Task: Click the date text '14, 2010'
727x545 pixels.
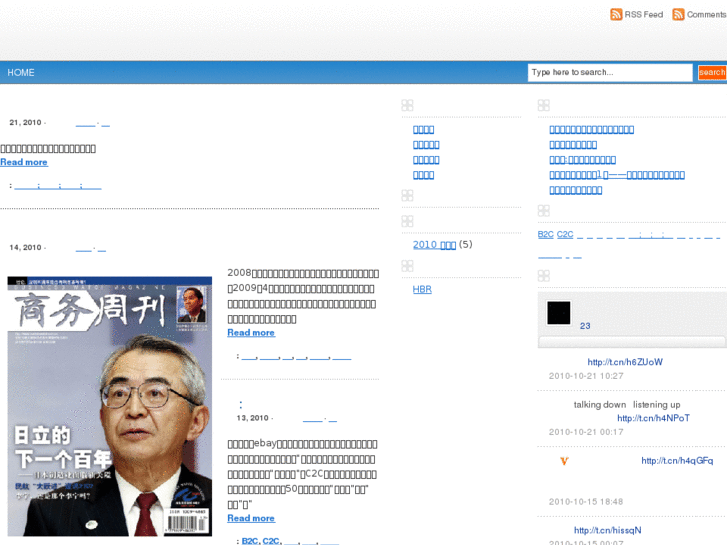Action: [x=26, y=248]
